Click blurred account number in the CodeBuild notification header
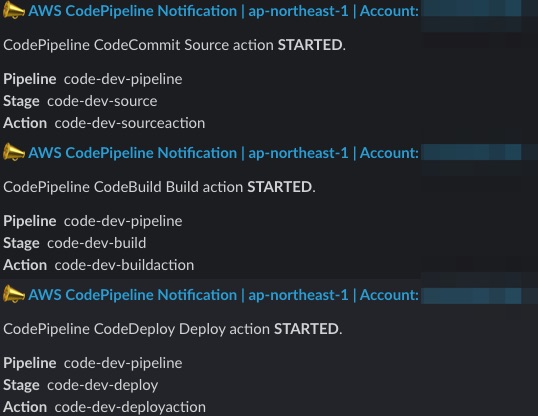 [471, 152]
